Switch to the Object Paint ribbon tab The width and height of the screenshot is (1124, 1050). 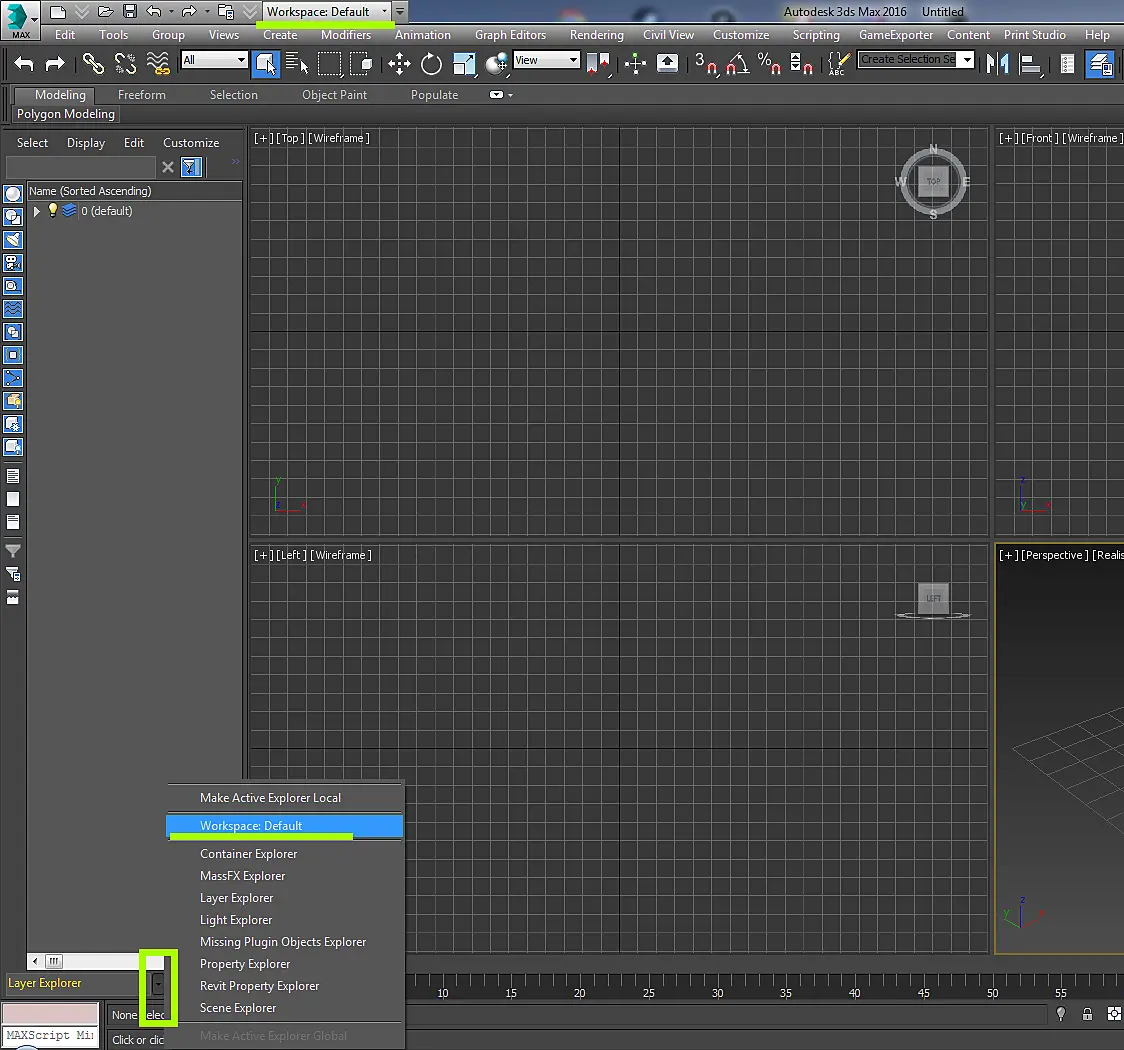click(x=335, y=95)
